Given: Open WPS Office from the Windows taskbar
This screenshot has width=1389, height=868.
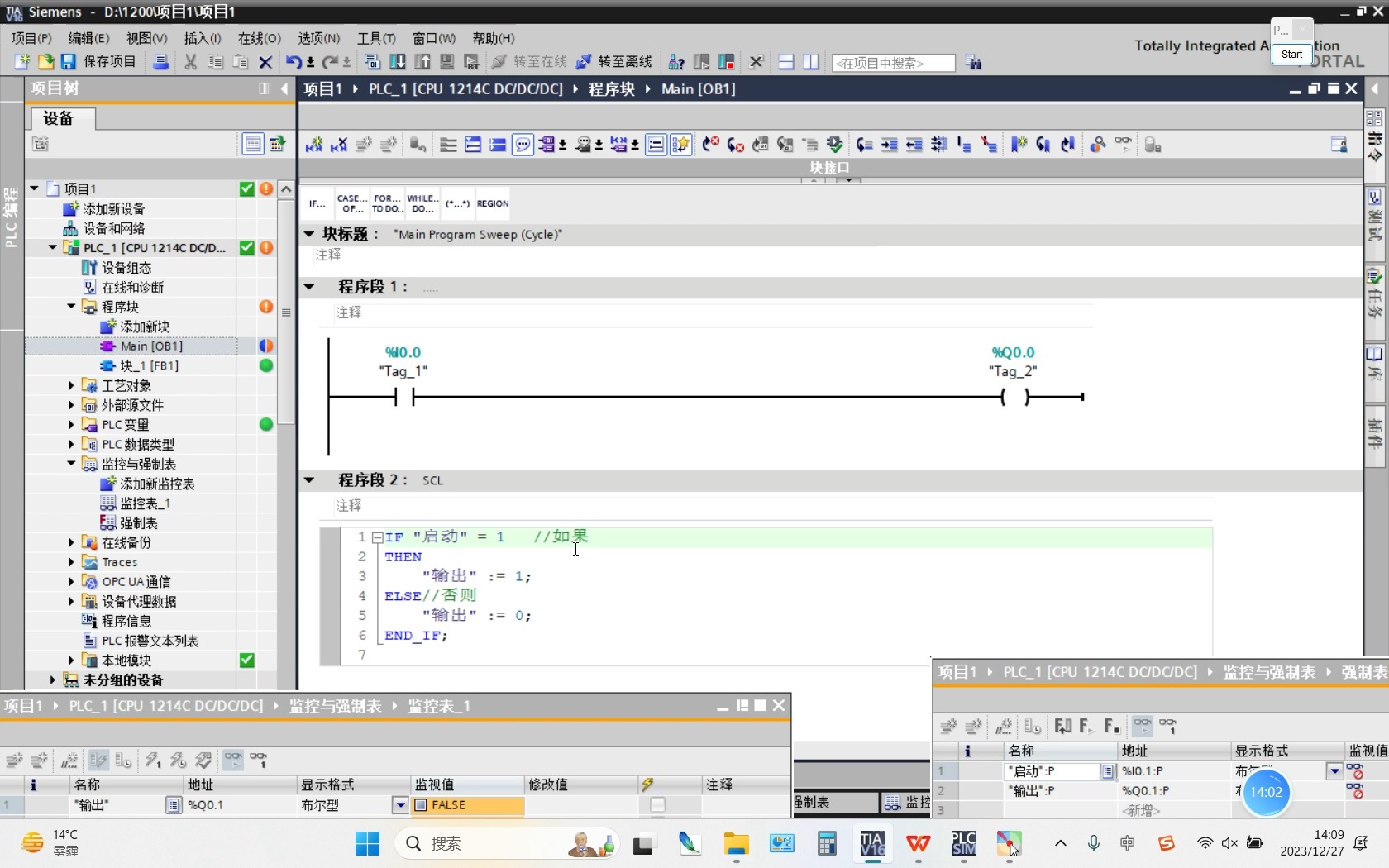Looking at the screenshot, I should tap(918, 844).
